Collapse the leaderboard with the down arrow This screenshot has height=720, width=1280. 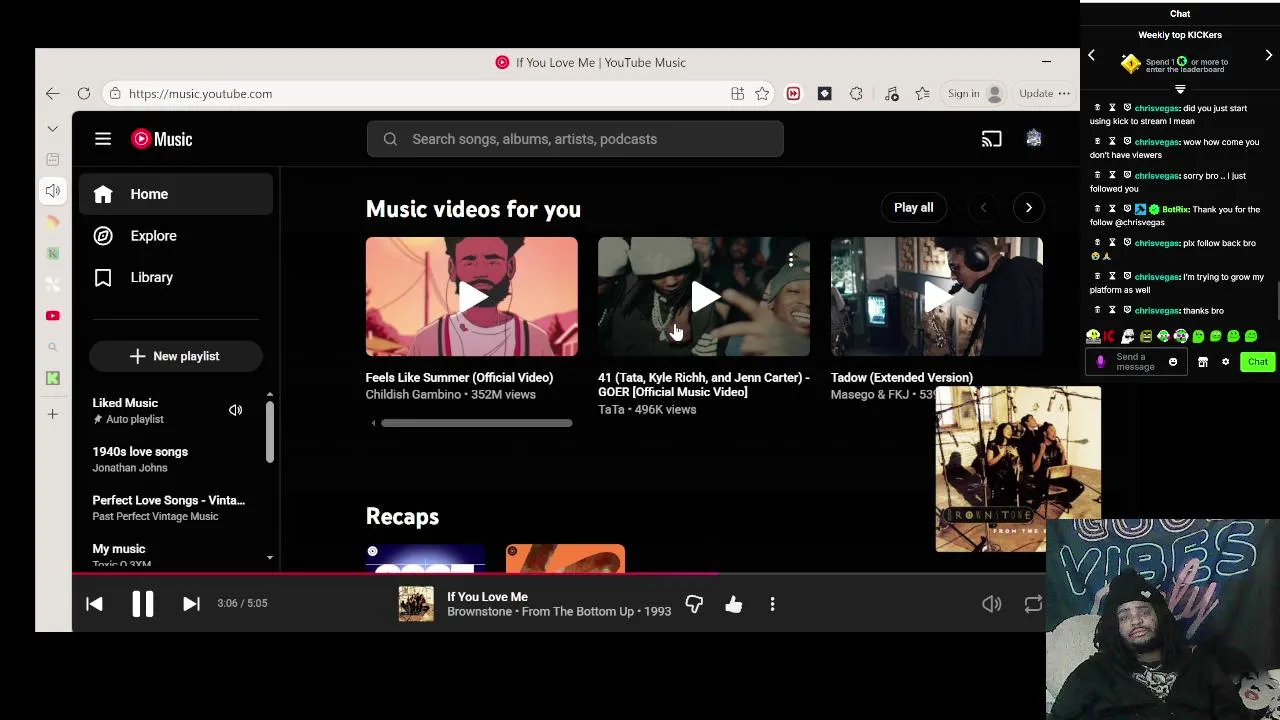(1180, 90)
